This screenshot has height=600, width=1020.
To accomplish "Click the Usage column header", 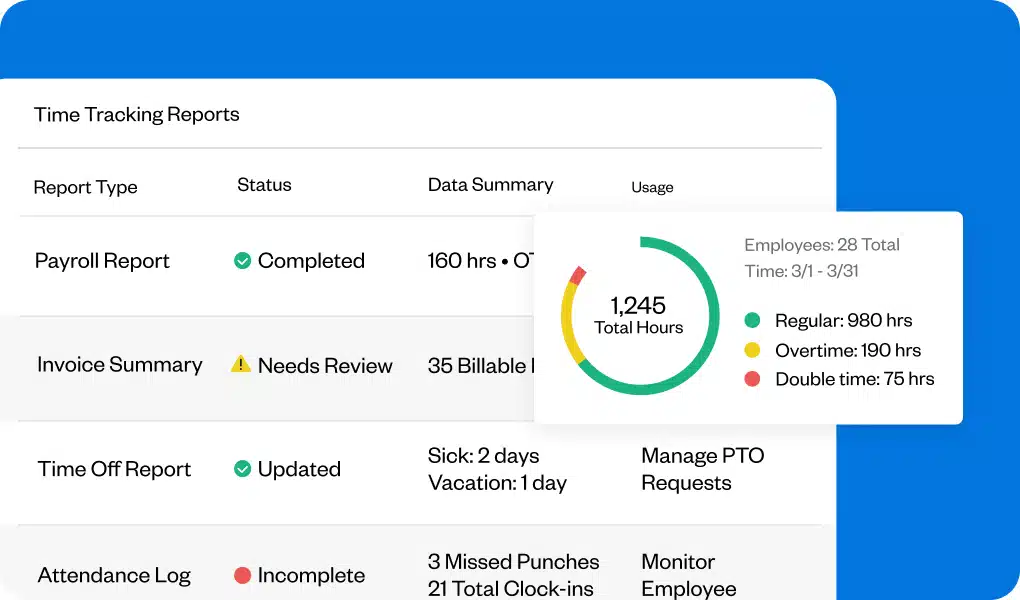I will (650, 187).
